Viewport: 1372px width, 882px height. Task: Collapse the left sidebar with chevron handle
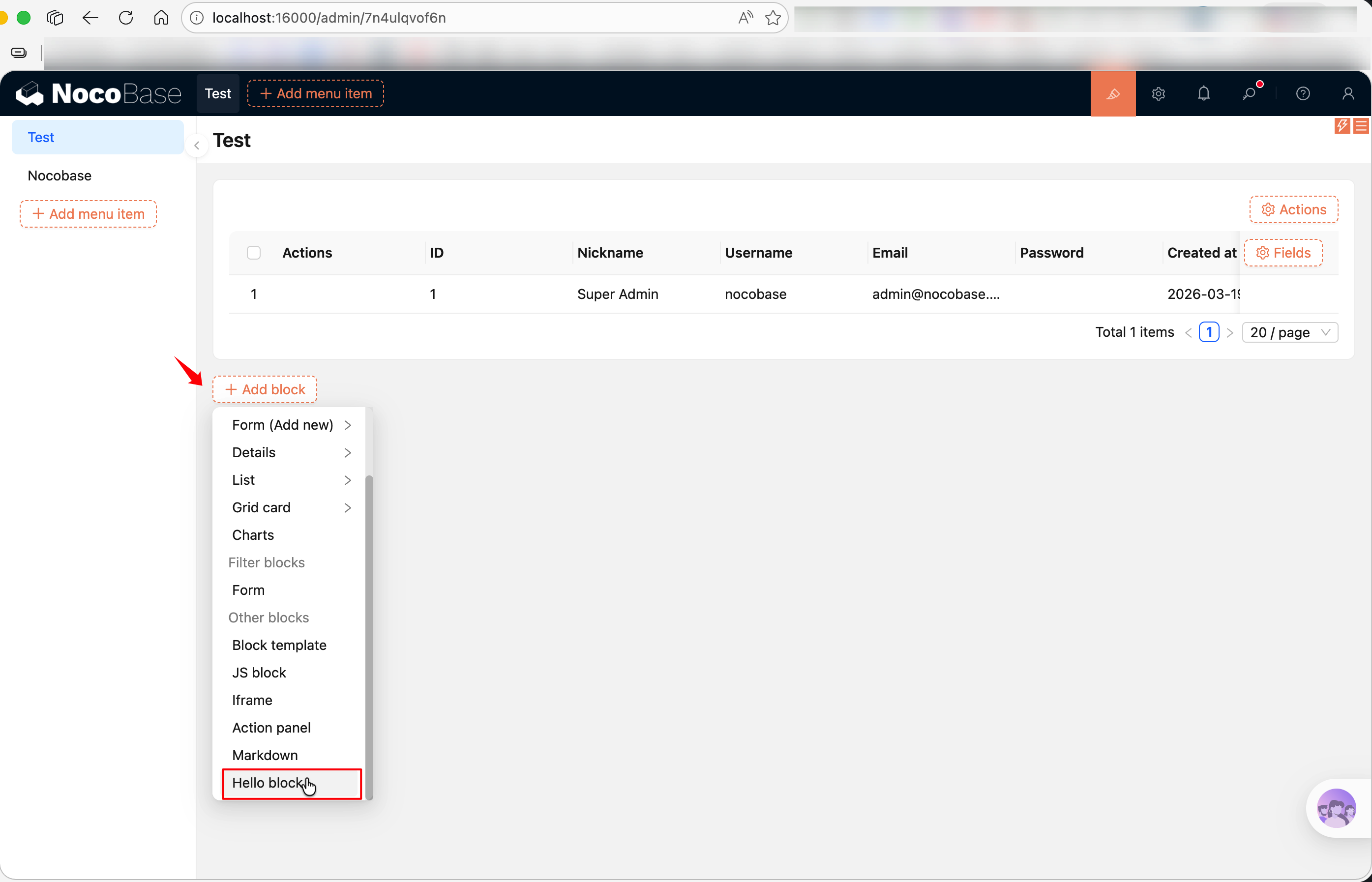click(197, 146)
